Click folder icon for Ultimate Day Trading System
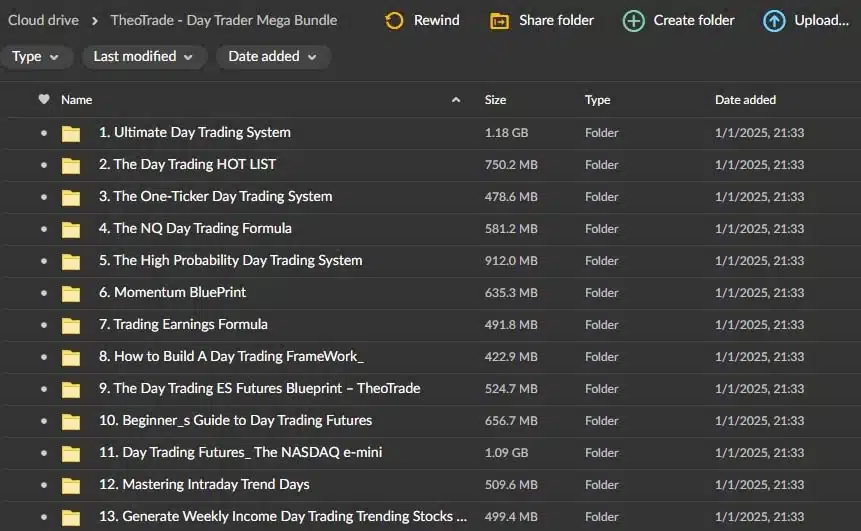Screen dimensions: 861x531 click(x=71, y=133)
